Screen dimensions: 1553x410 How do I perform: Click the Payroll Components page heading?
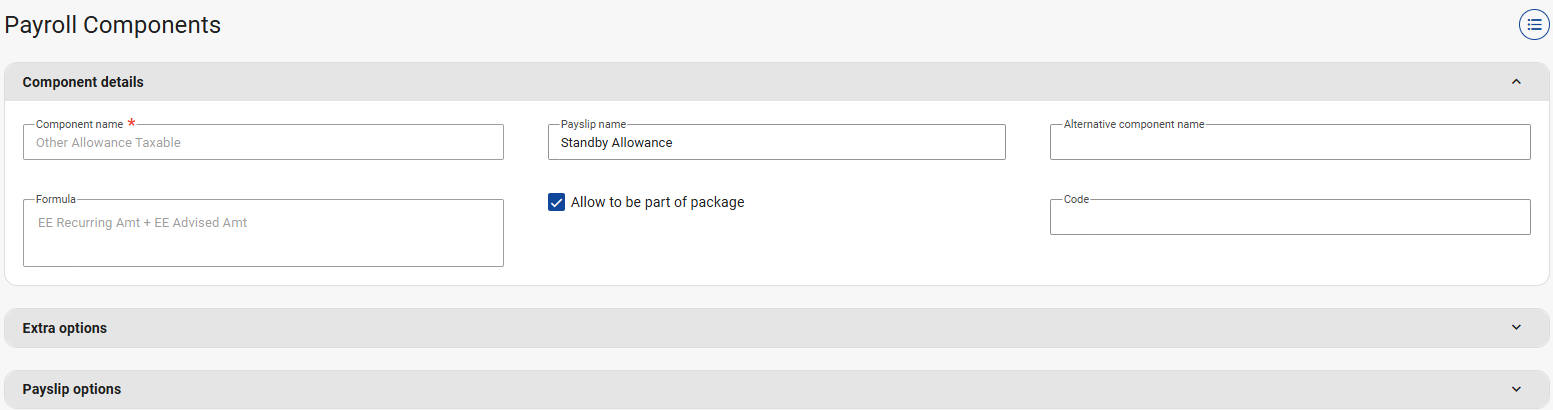pos(113,25)
